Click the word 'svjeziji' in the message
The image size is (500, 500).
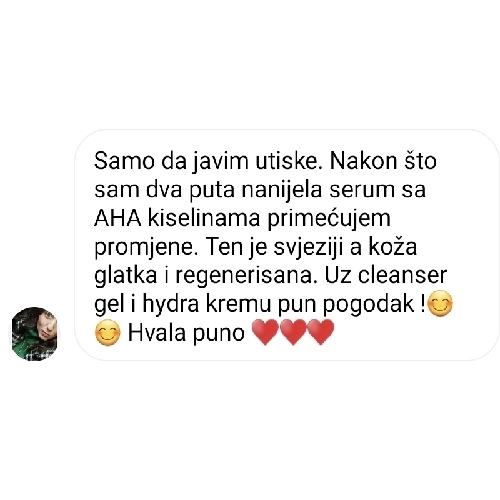[308, 248]
